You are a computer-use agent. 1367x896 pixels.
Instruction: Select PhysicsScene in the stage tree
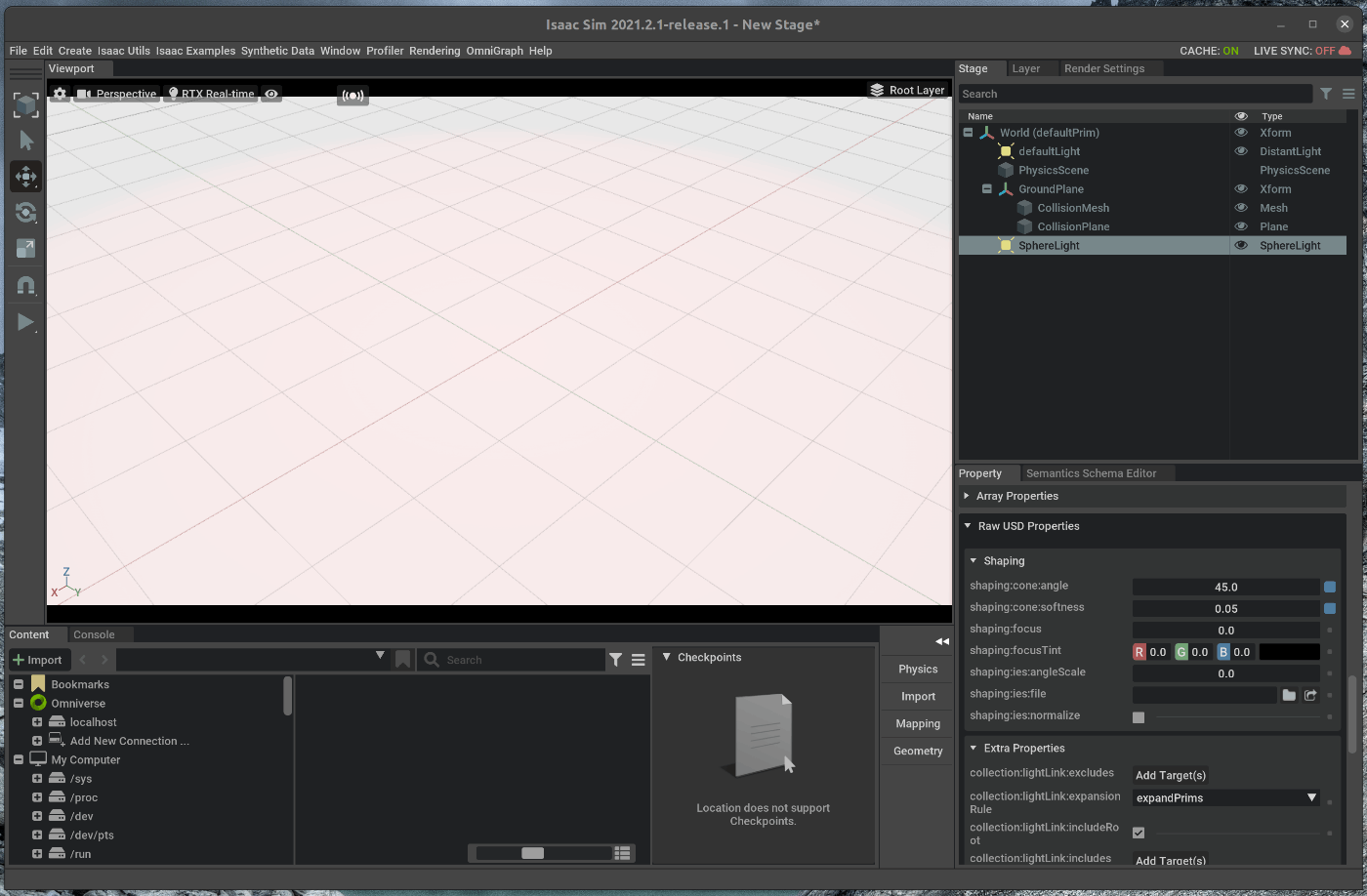pos(1053,170)
